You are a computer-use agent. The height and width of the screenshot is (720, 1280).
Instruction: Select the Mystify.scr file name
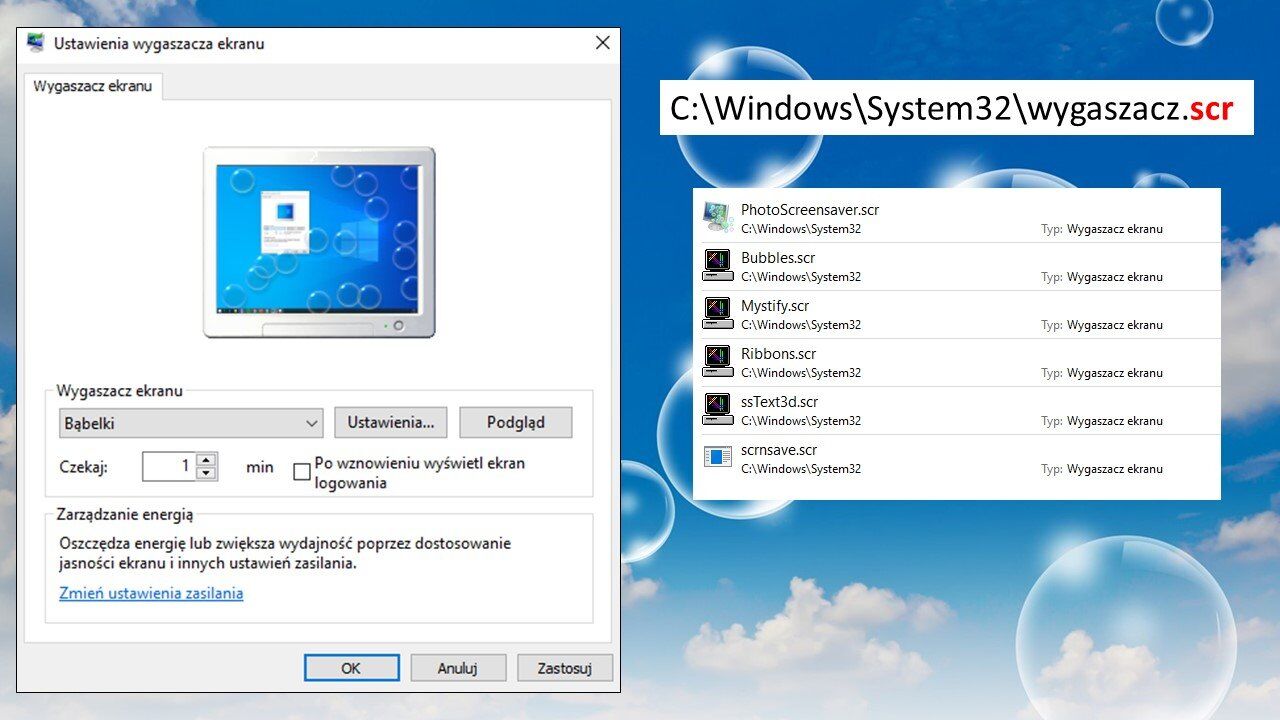pyautogui.click(x=775, y=306)
